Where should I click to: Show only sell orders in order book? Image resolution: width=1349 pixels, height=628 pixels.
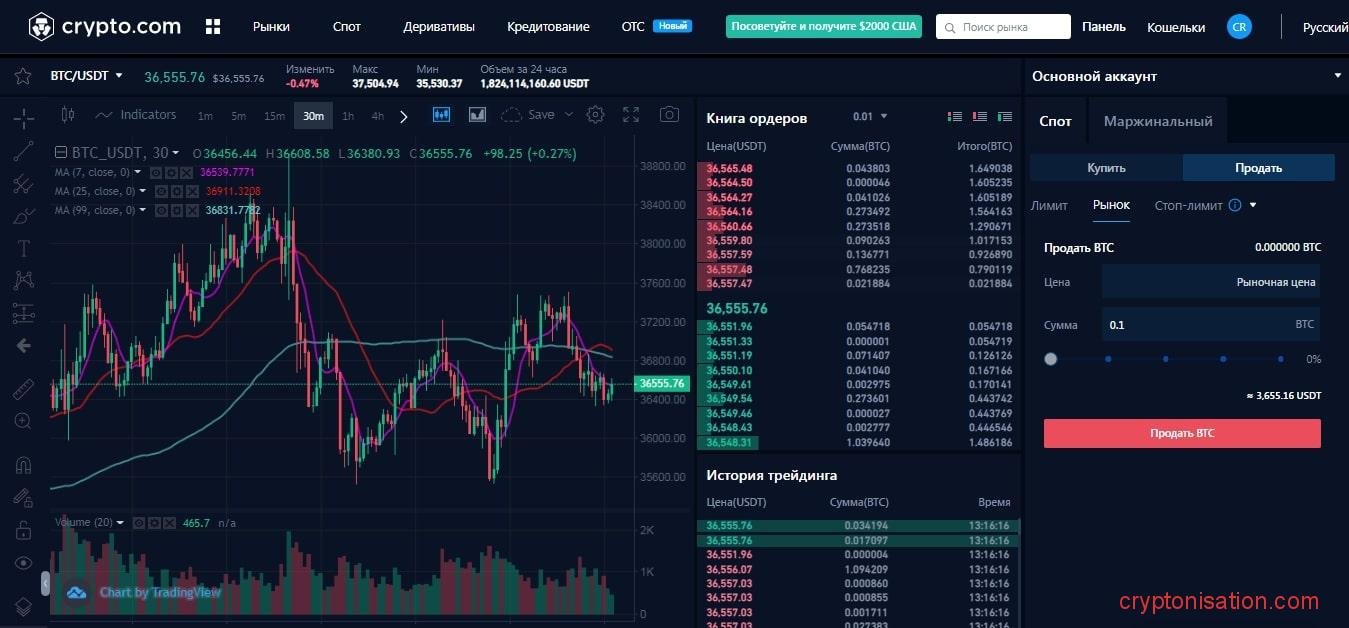tap(979, 117)
